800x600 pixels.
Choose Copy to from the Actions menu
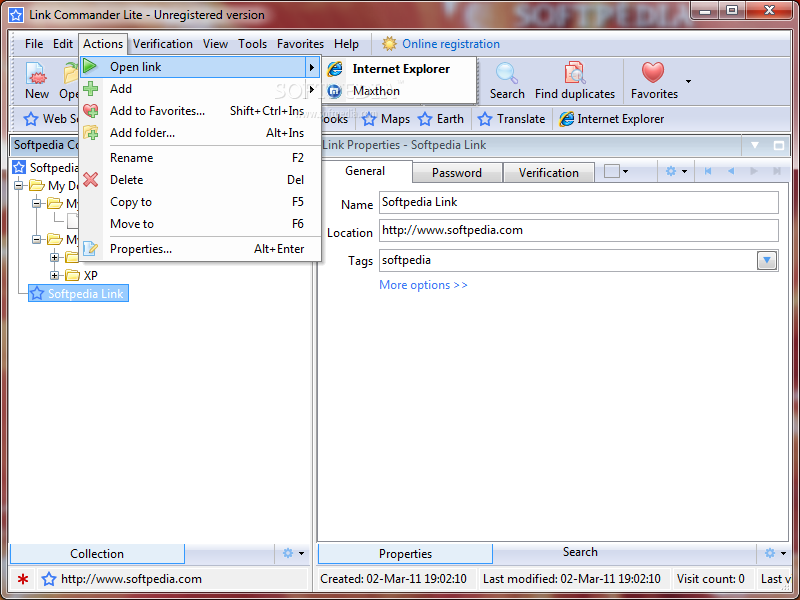click(x=200, y=202)
